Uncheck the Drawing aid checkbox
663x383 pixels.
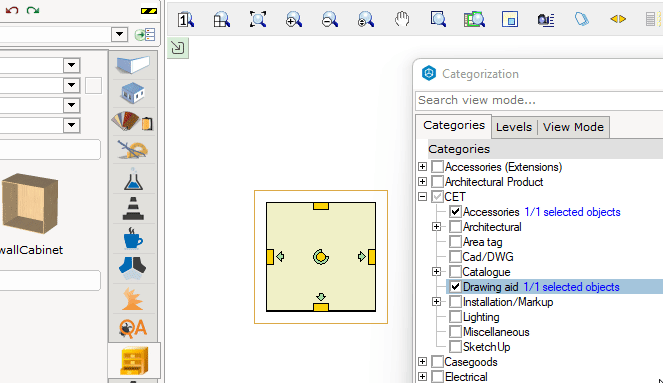455,287
